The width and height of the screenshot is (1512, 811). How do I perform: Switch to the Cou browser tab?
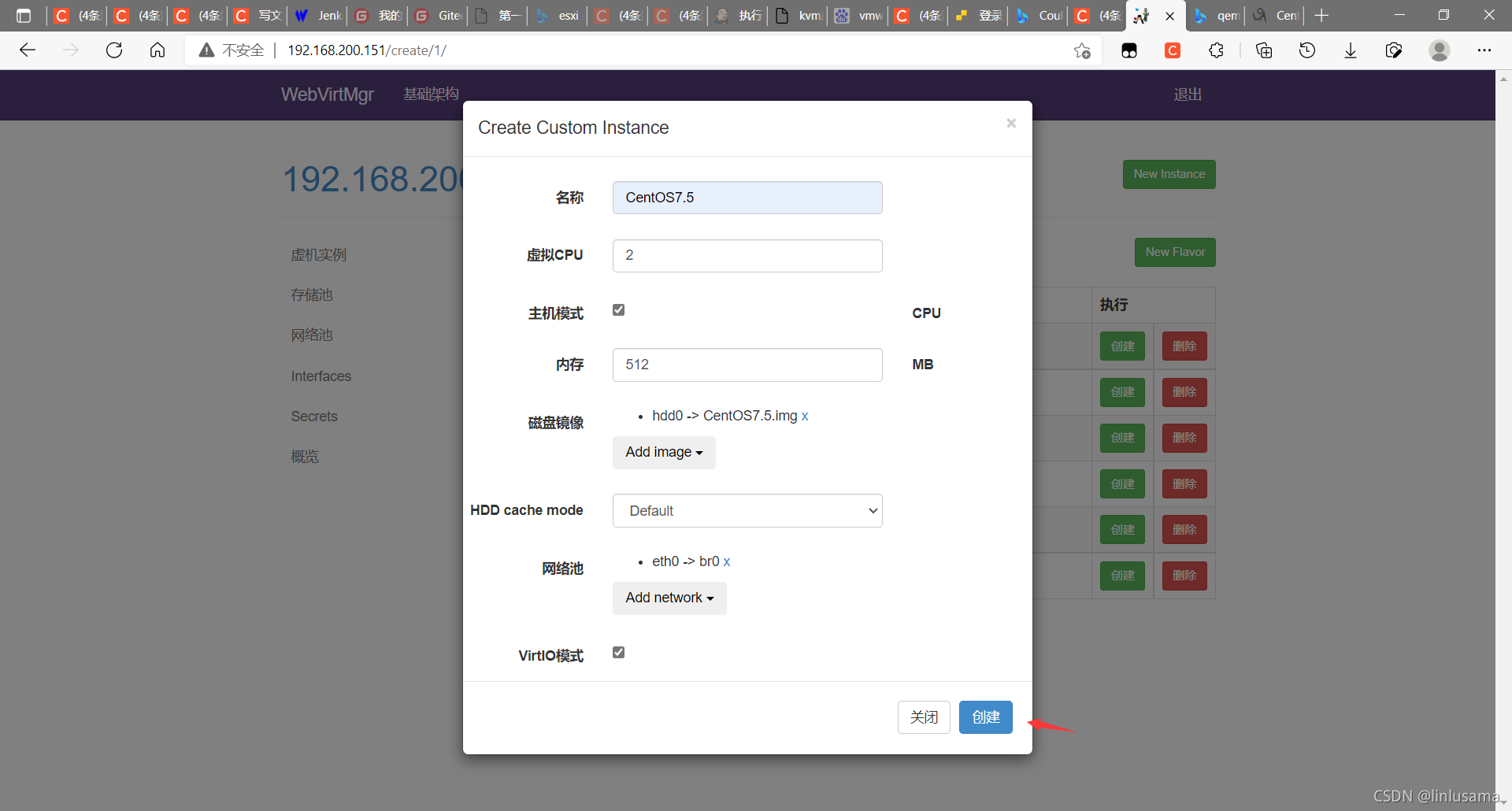[x=1038, y=16]
